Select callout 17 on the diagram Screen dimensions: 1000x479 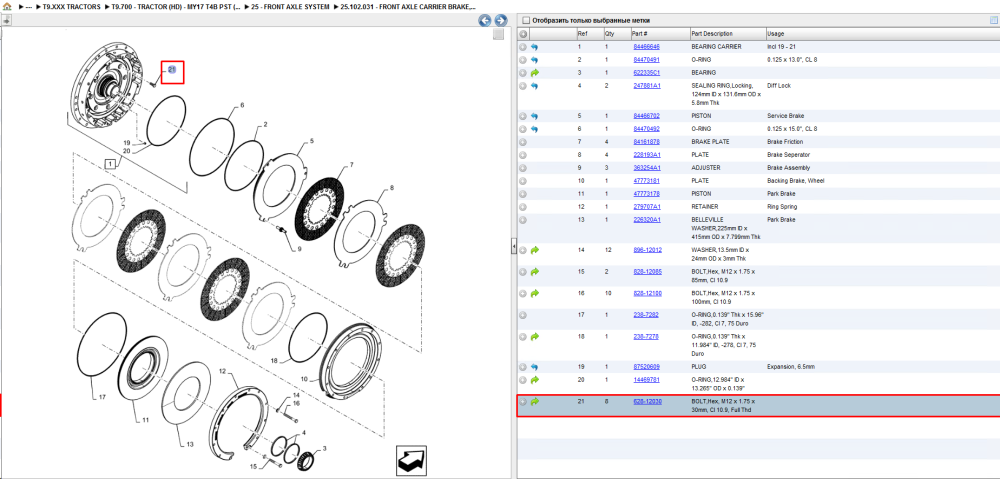102,397
